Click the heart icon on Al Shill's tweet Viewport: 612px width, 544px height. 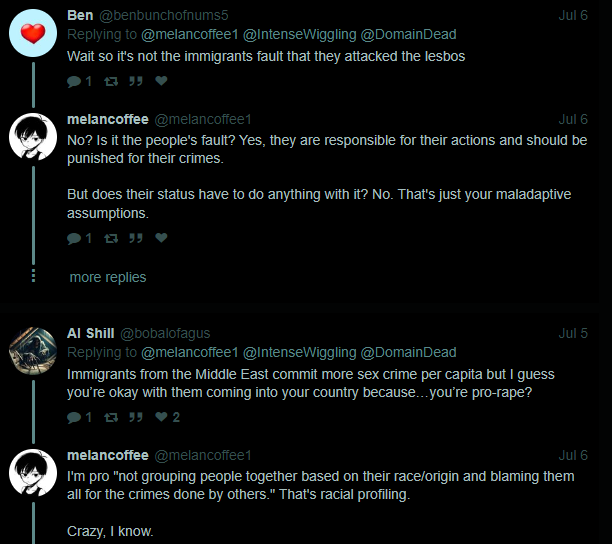pos(162,417)
